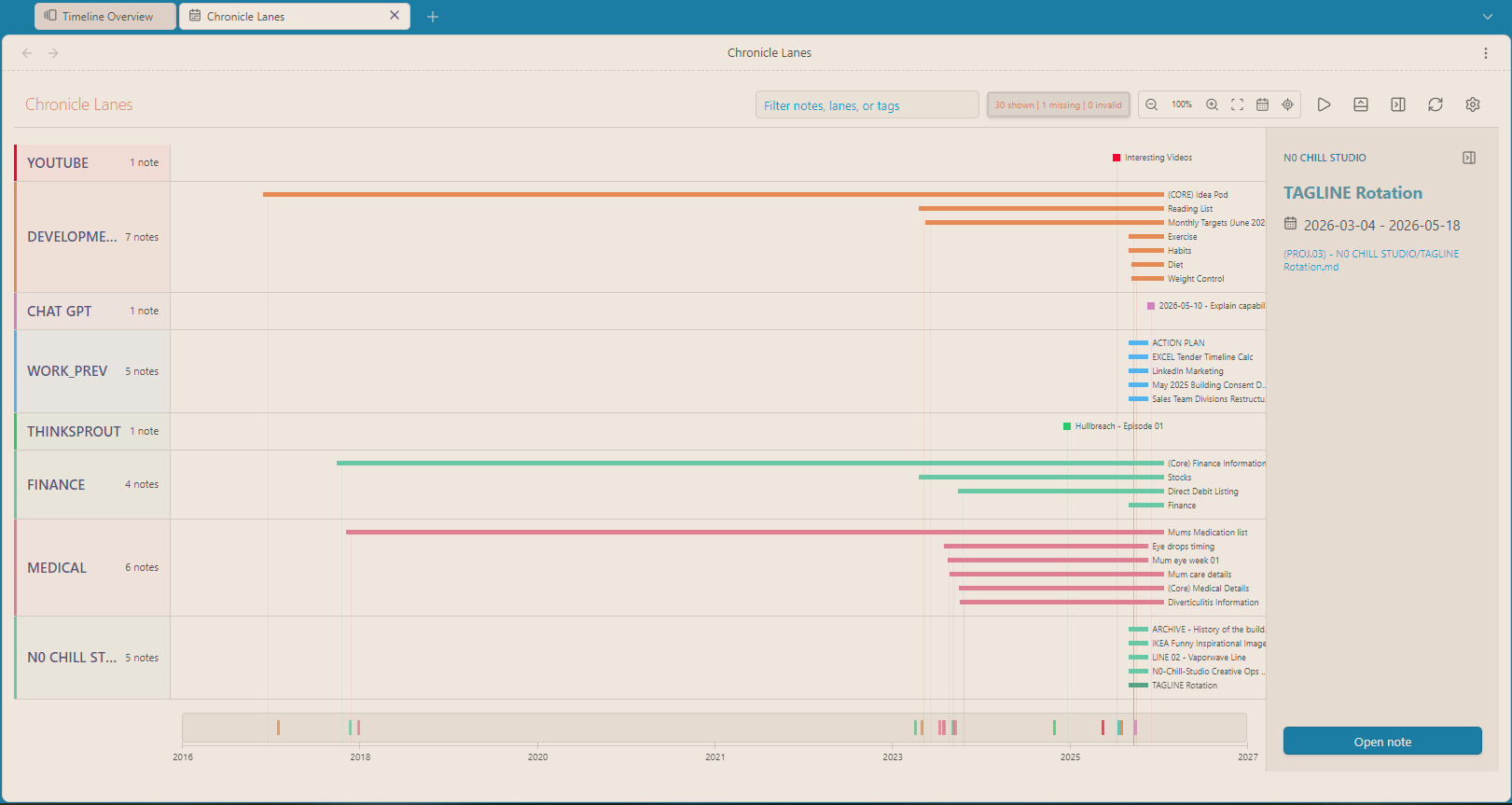Select the YOUTUBE lane header

pyautogui.click(x=92, y=162)
